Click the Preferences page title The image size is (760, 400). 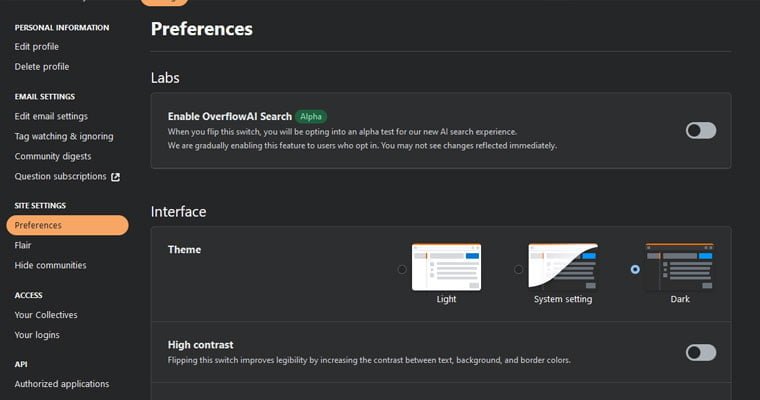click(x=202, y=29)
